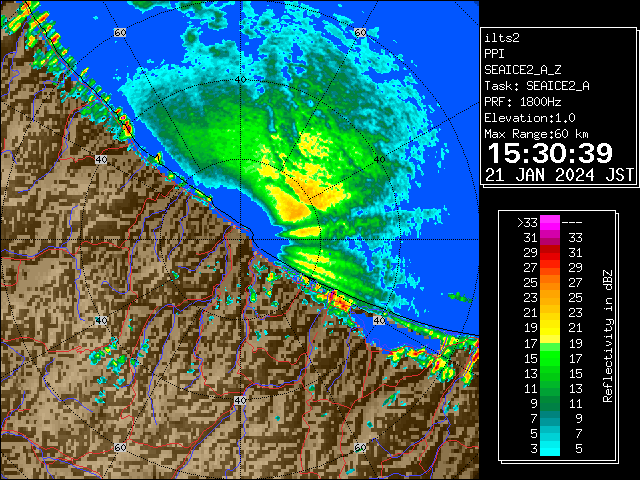Click the orange legend swatch between 25 and 27
This screenshot has height=480, width=640.
[x=550, y=283]
